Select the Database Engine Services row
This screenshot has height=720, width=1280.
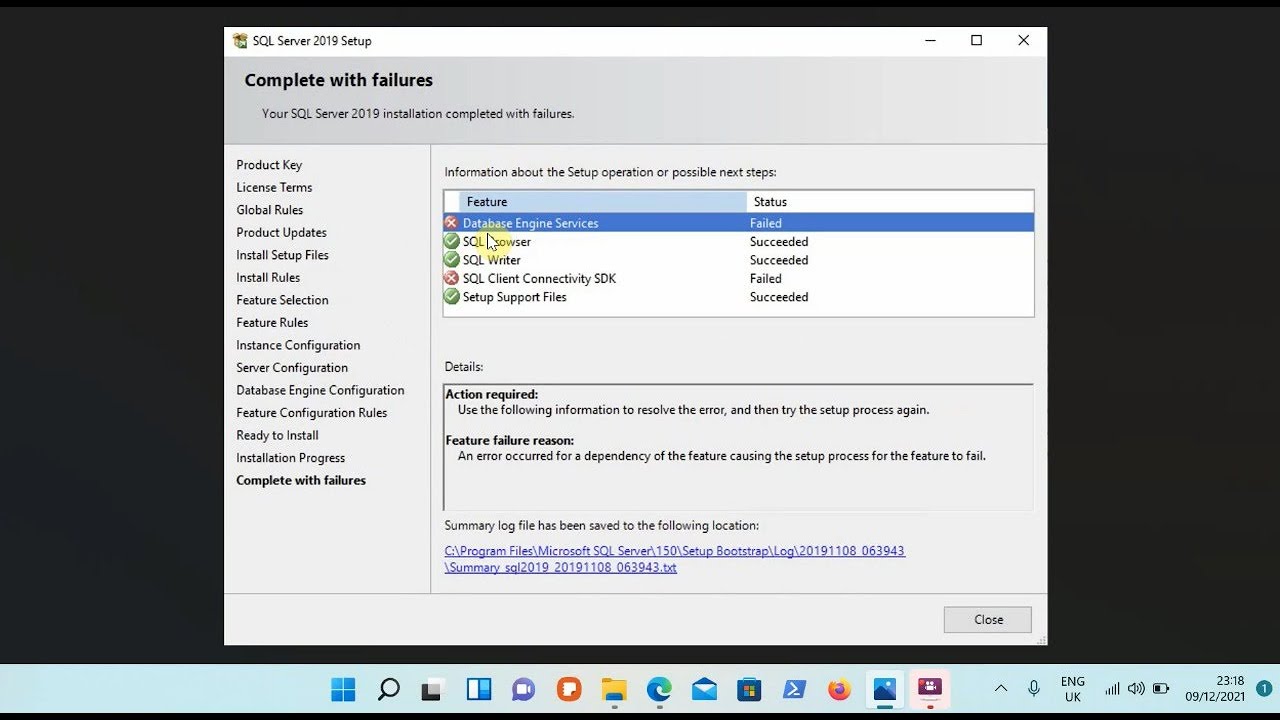(739, 223)
